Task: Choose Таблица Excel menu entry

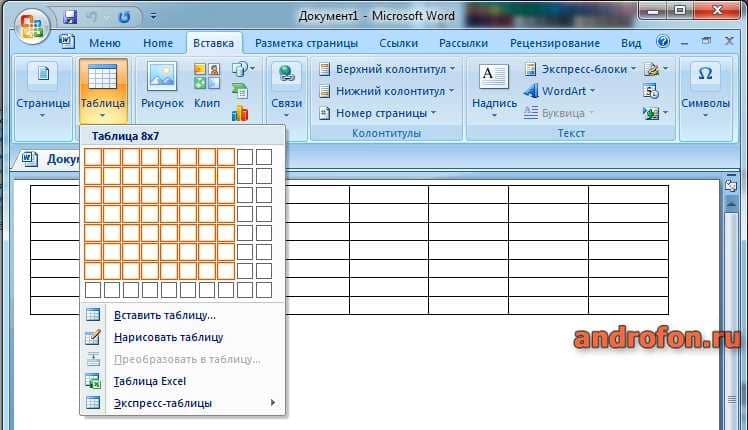Action: pos(183,381)
